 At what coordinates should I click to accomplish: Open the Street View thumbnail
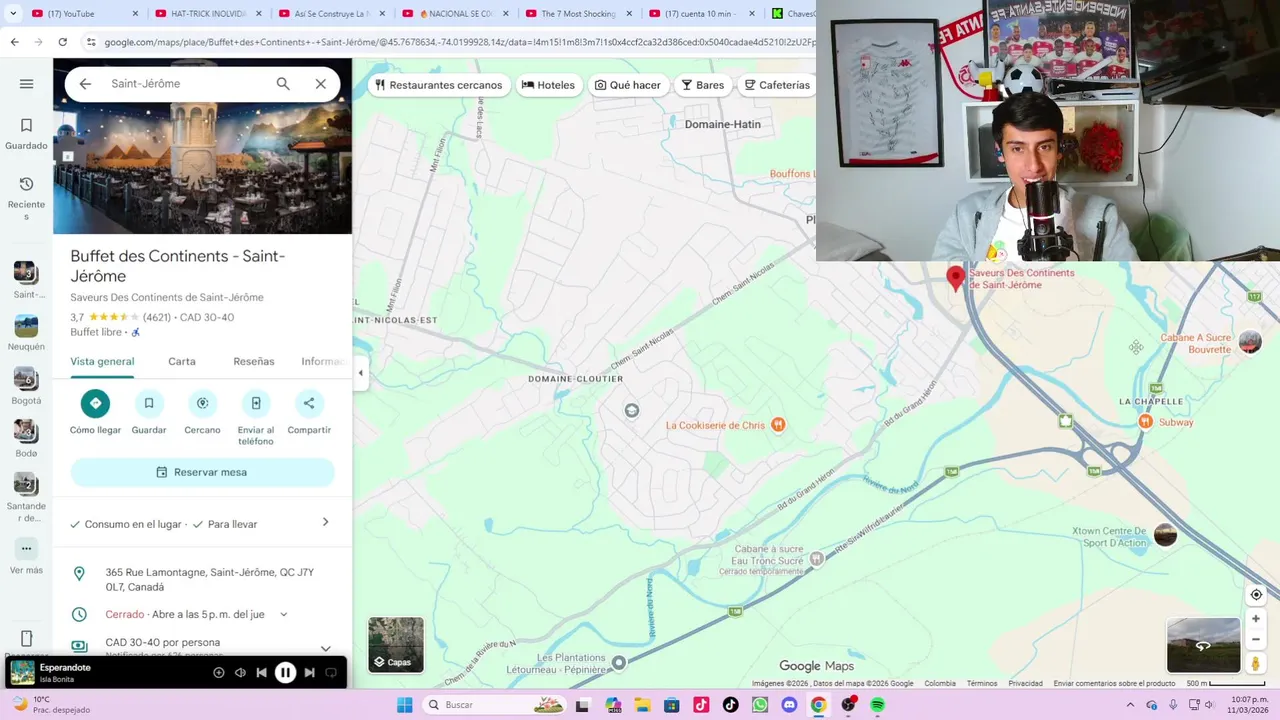click(1203, 645)
